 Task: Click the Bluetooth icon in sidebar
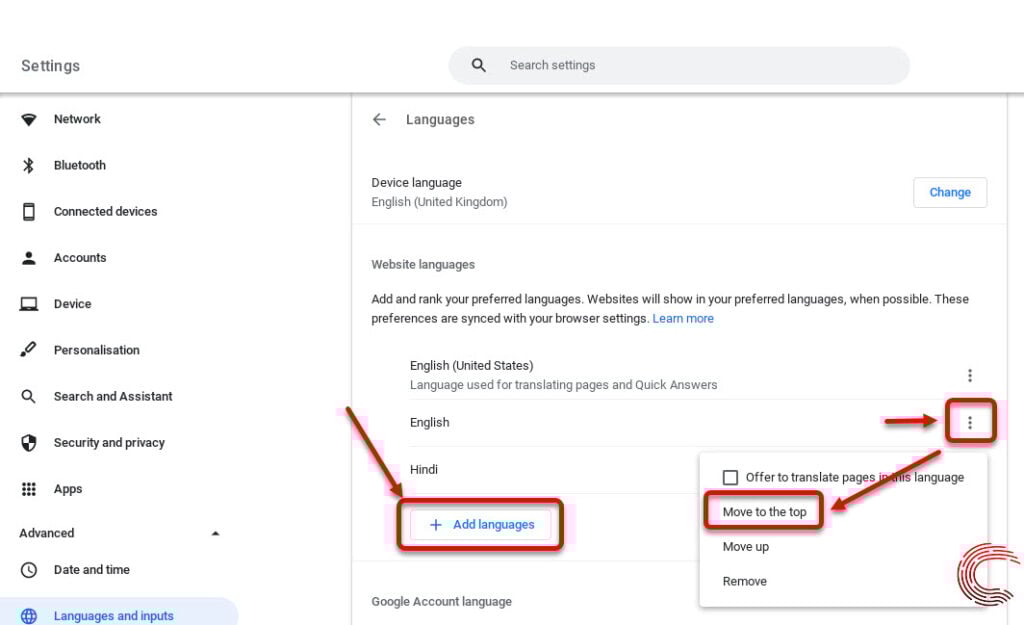pyautogui.click(x=29, y=165)
